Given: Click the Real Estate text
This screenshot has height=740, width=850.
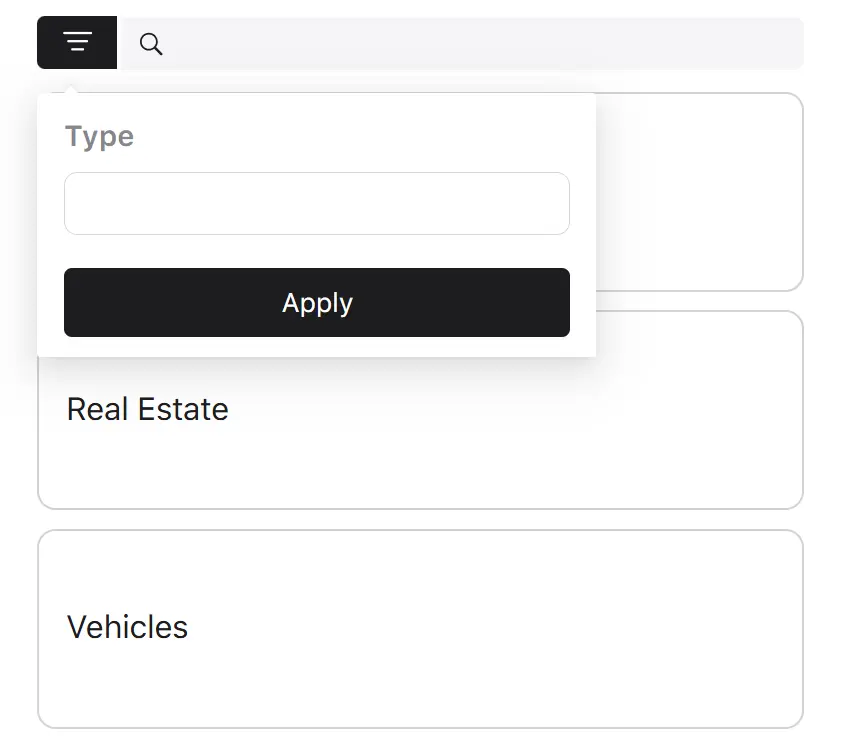Looking at the screenshot, I should [x=147, y=409].
